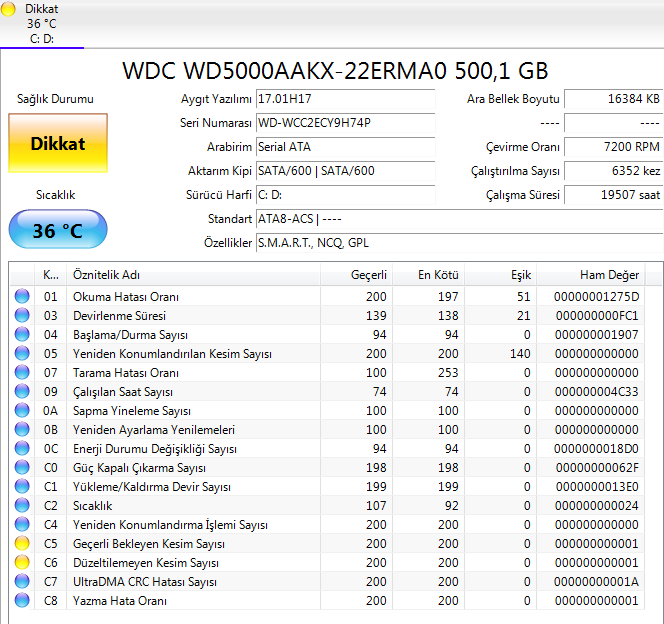Select Yeniden Konumlandırma İşlemi Sayısı attribute name
Viewport: 664px width, 624px height.
point(170,525)
